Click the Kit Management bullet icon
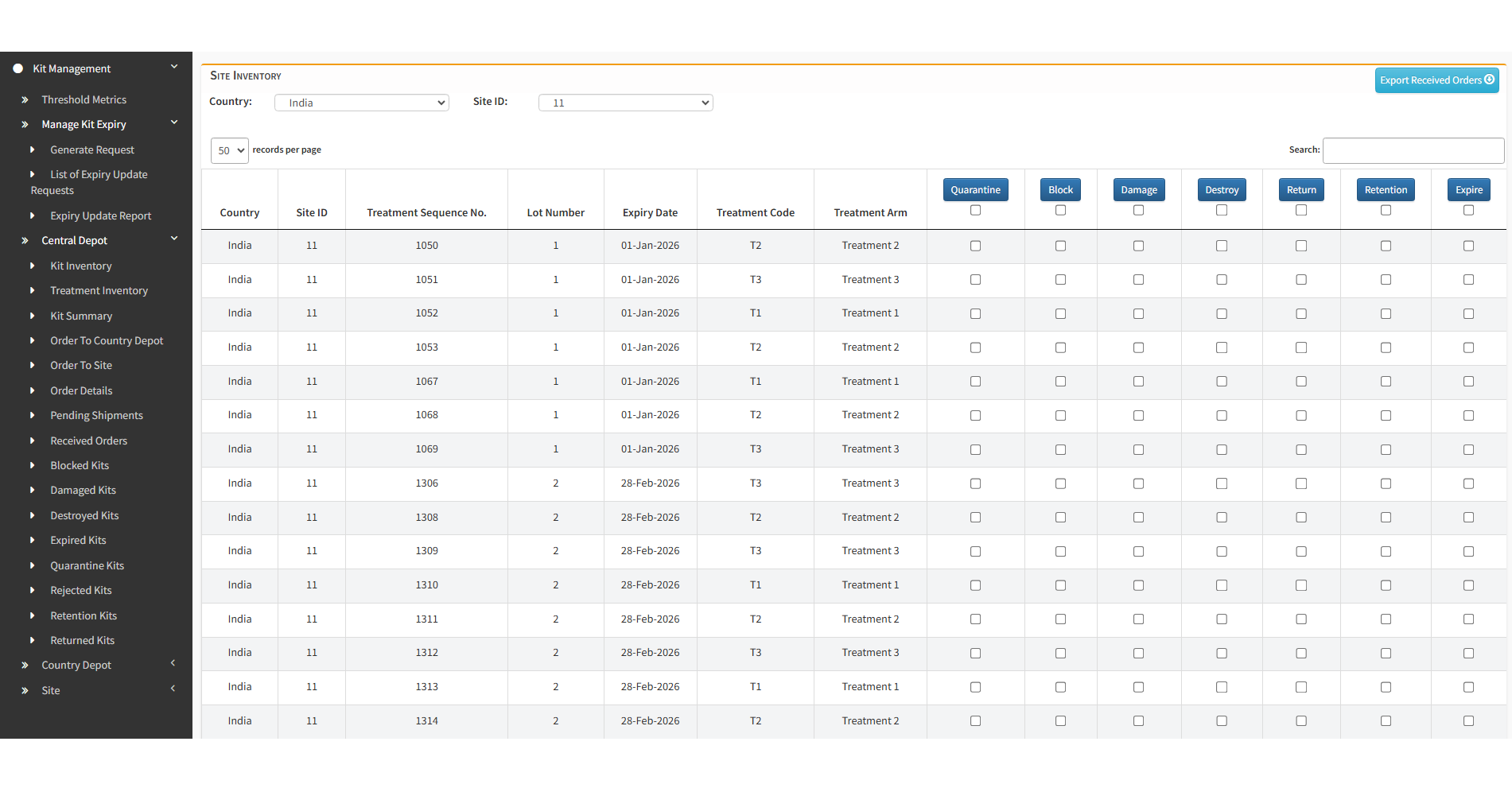Viewport: 1512px width, 788px height. click(17, 68)
